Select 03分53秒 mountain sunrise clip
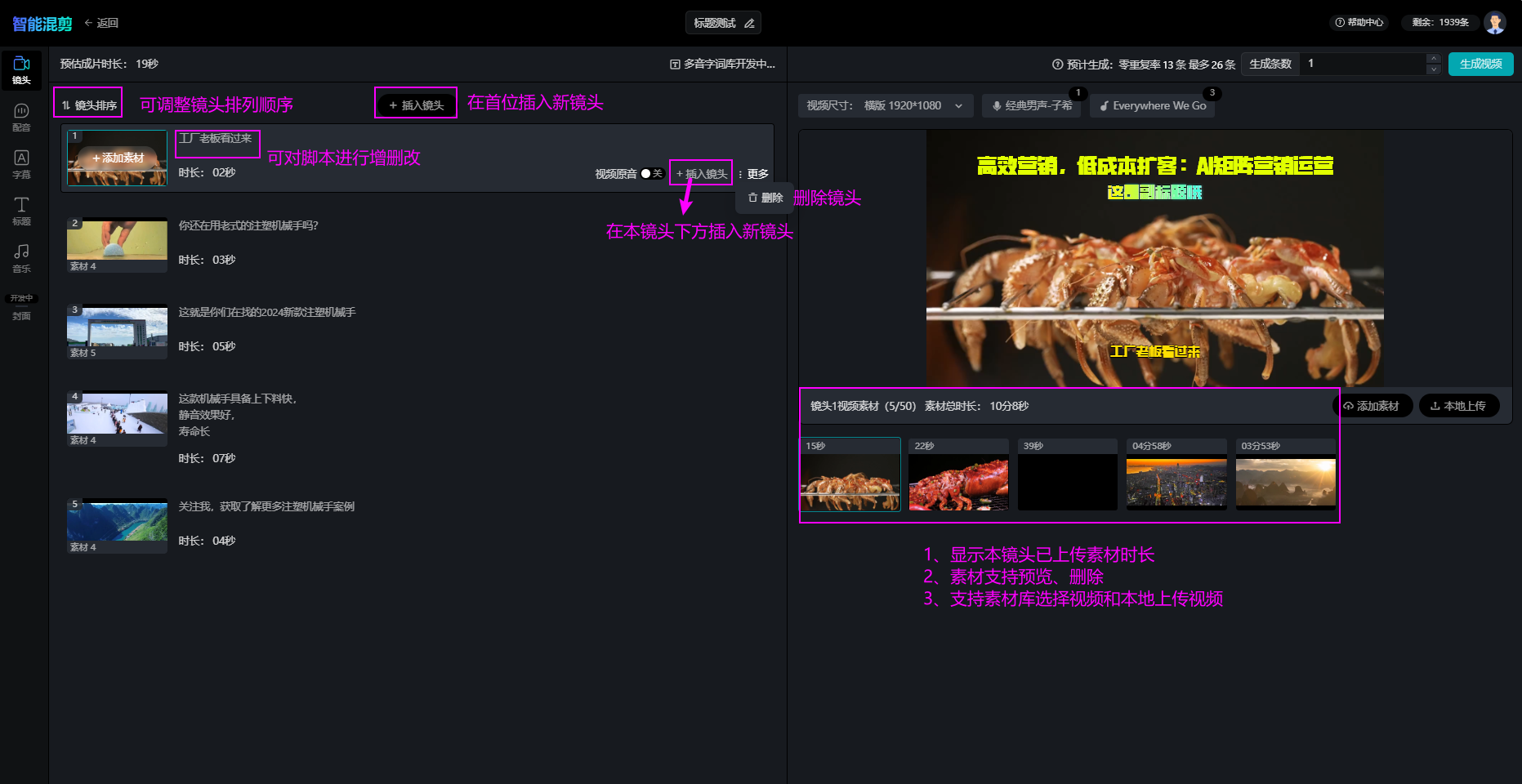This screenshot has height=784, width=1522. pyautogui.click(x=1286, y=474)
